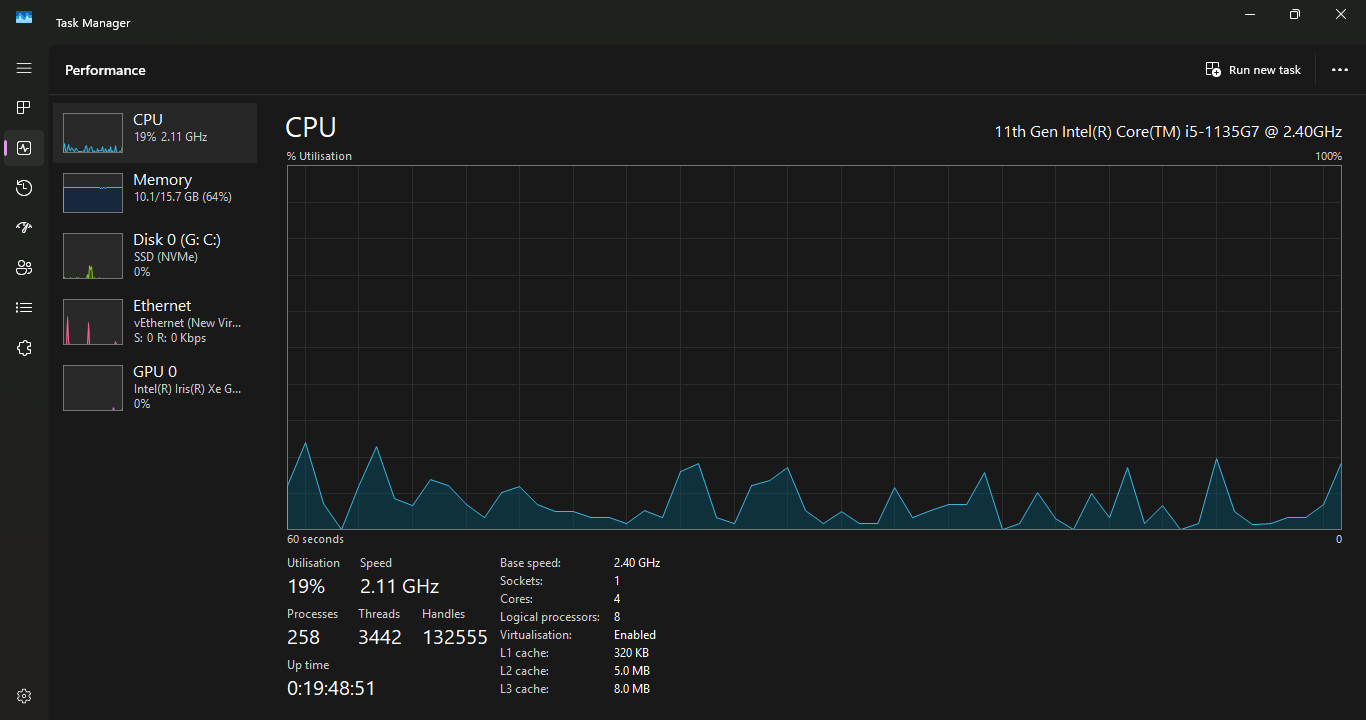The width and height of the screenshot is (1366, 720).
Task: Open the hamburger navigation menu
Action: (24, 68)
